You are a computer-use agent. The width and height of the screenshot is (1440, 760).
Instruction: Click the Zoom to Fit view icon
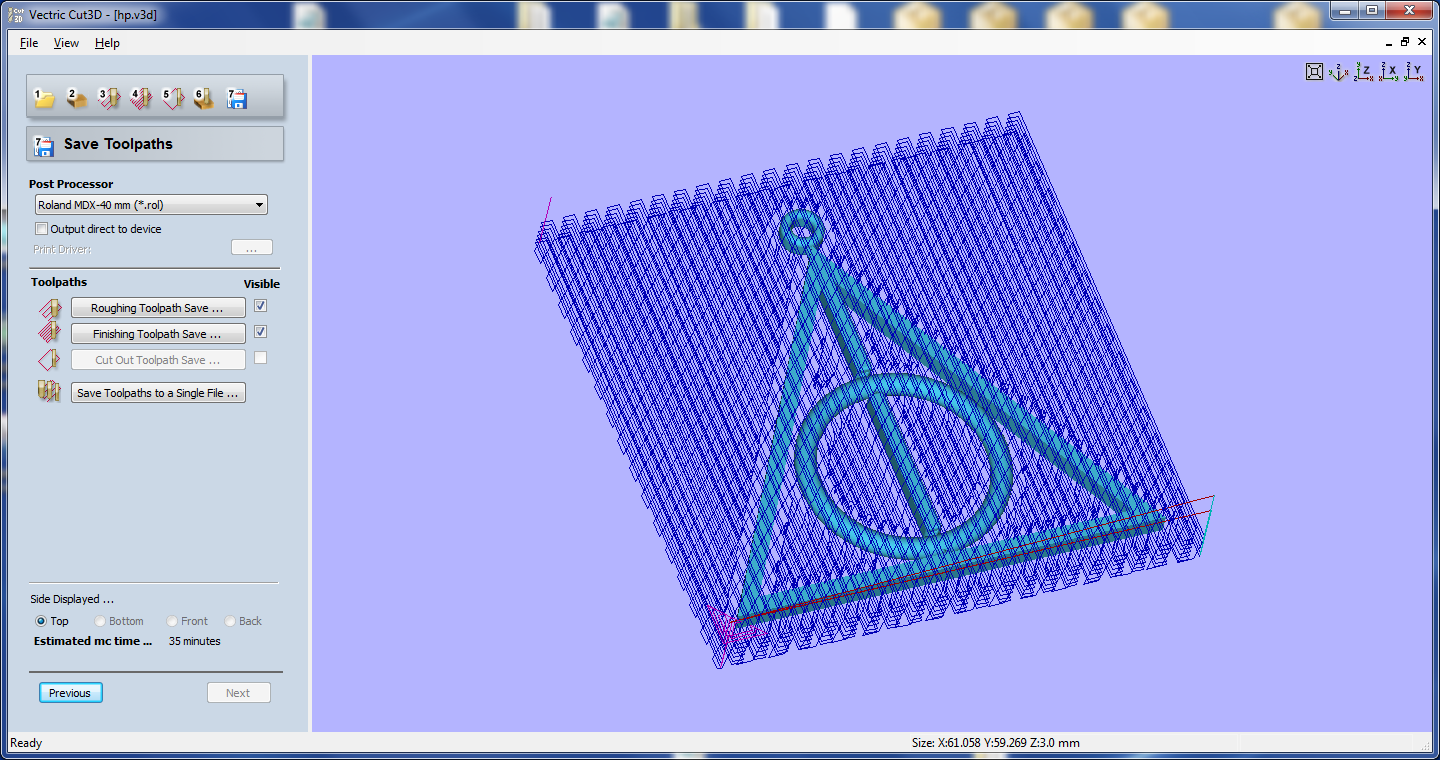coord(1315,71)
